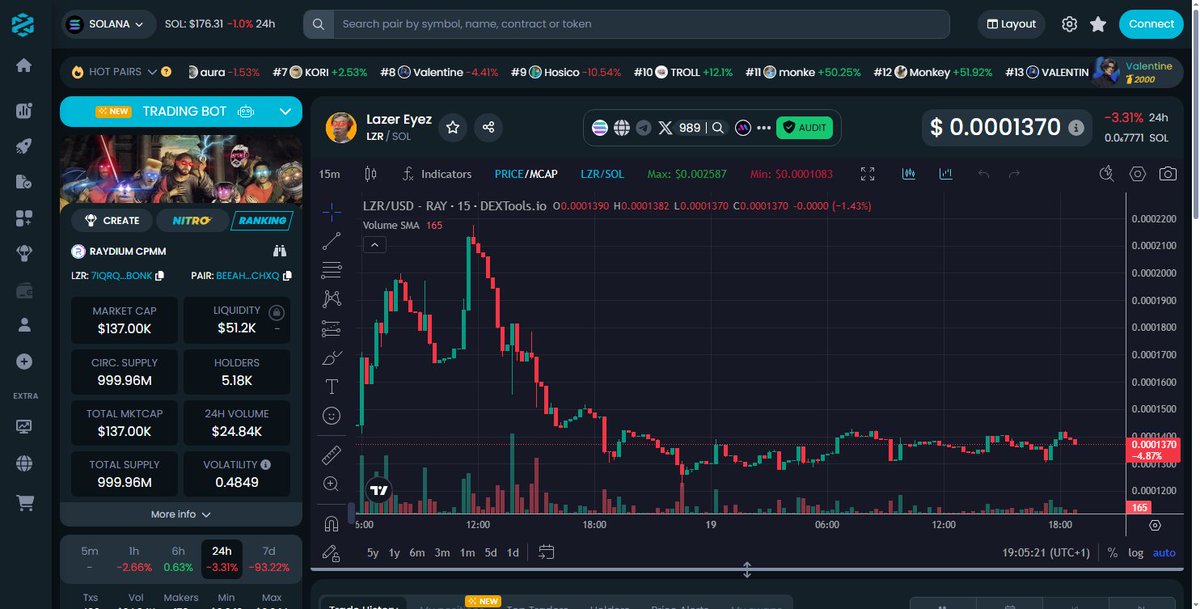
Task: Expand More info section
Action: (181, 514)
